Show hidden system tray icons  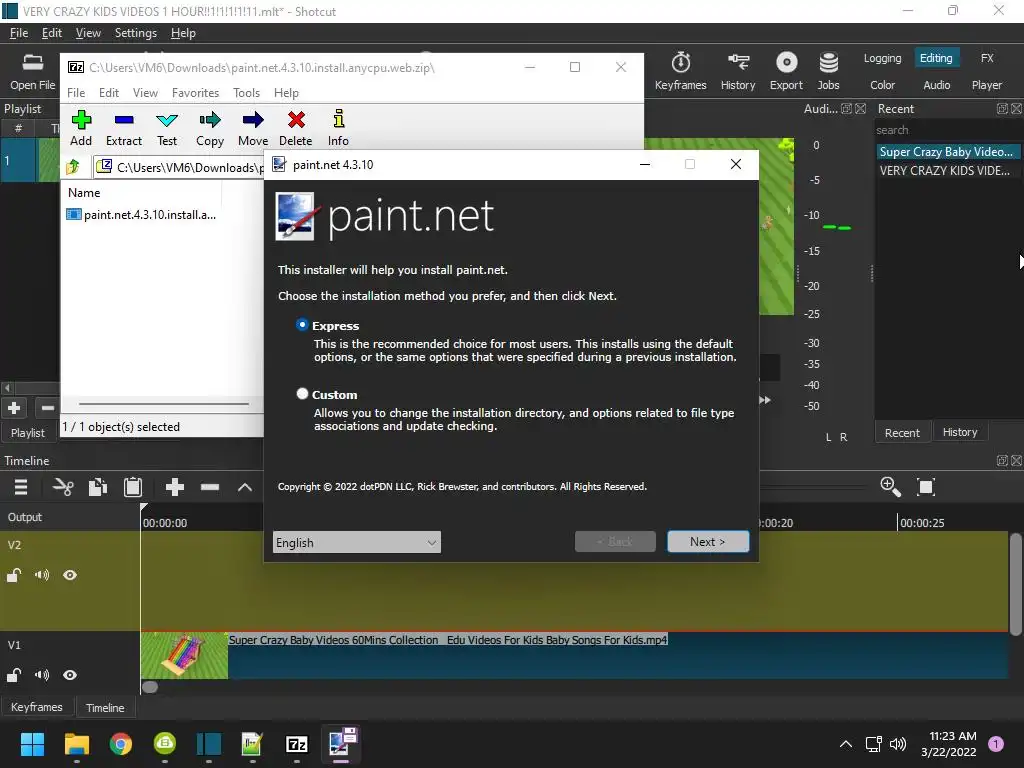coord(845,744)
